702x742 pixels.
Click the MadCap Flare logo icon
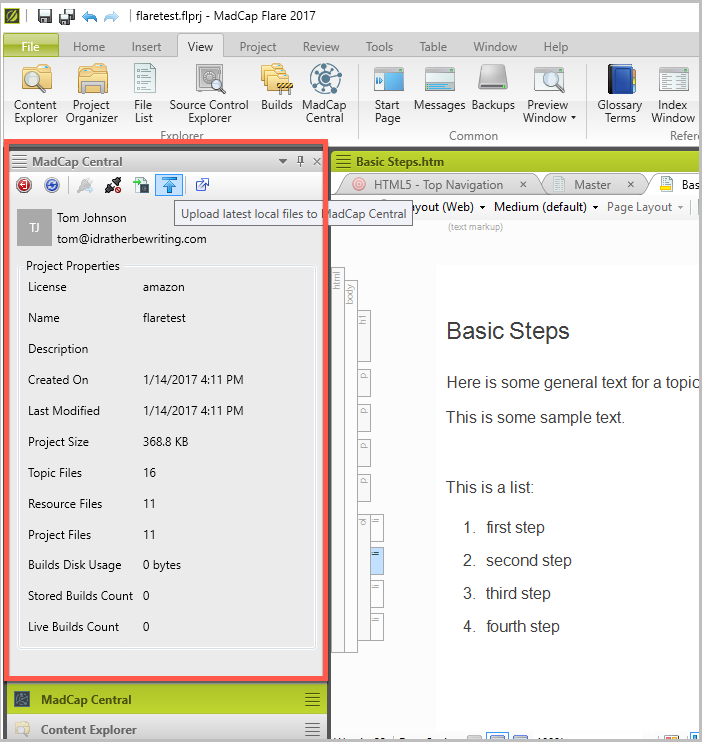12,16
